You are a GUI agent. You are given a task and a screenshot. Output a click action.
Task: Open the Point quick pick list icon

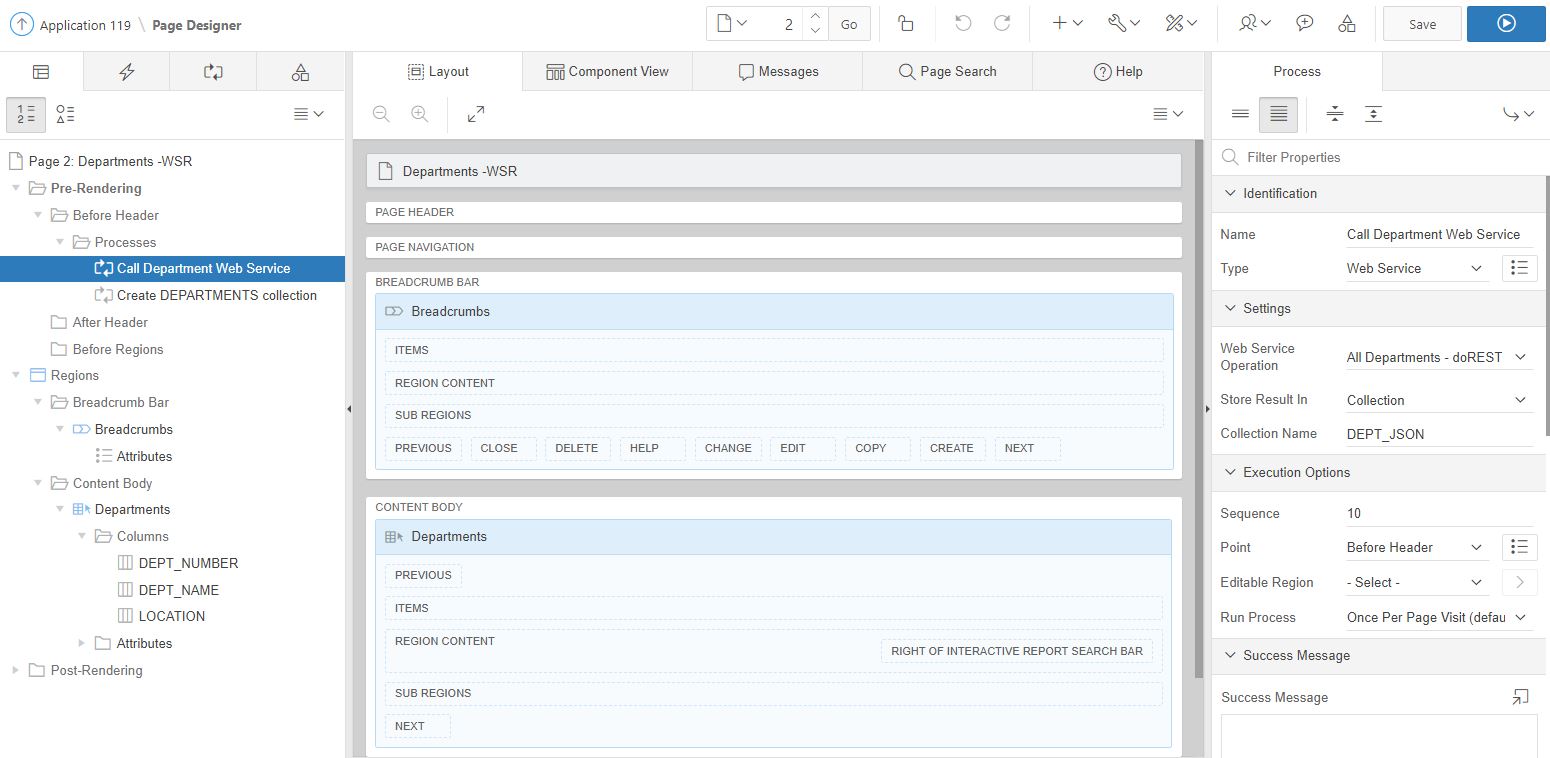(x=1519, y=547)
